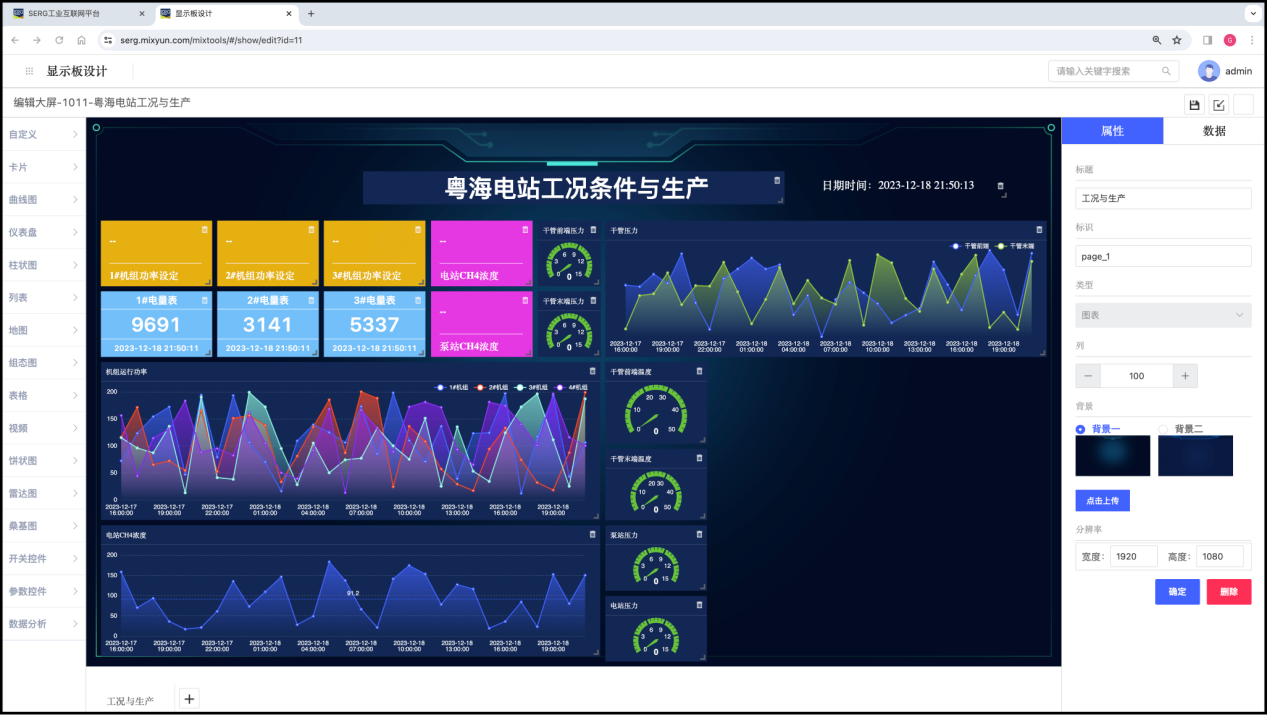The height and width of the screenshot is (715, 1267).
Task: Click trash icon on the 机组运行功率 chart
Action: pos(592,372)
